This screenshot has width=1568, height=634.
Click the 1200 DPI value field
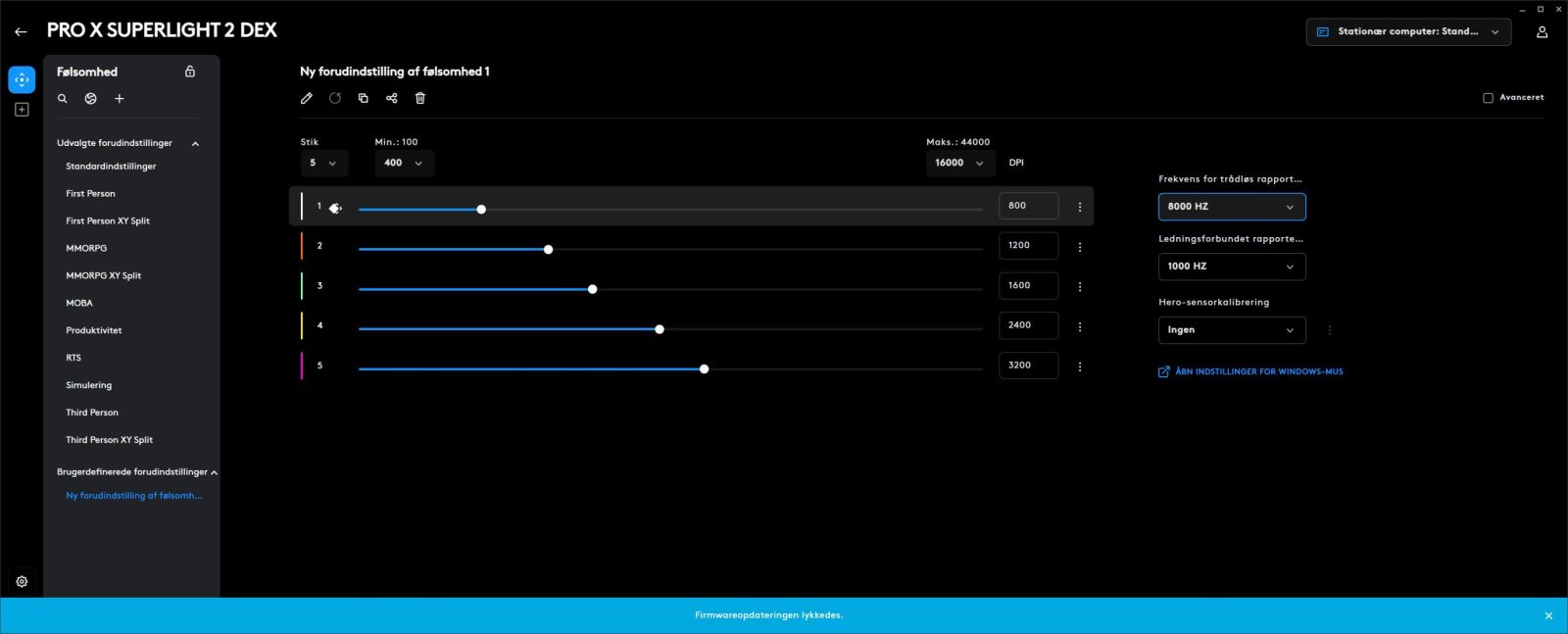point(1028,246)
